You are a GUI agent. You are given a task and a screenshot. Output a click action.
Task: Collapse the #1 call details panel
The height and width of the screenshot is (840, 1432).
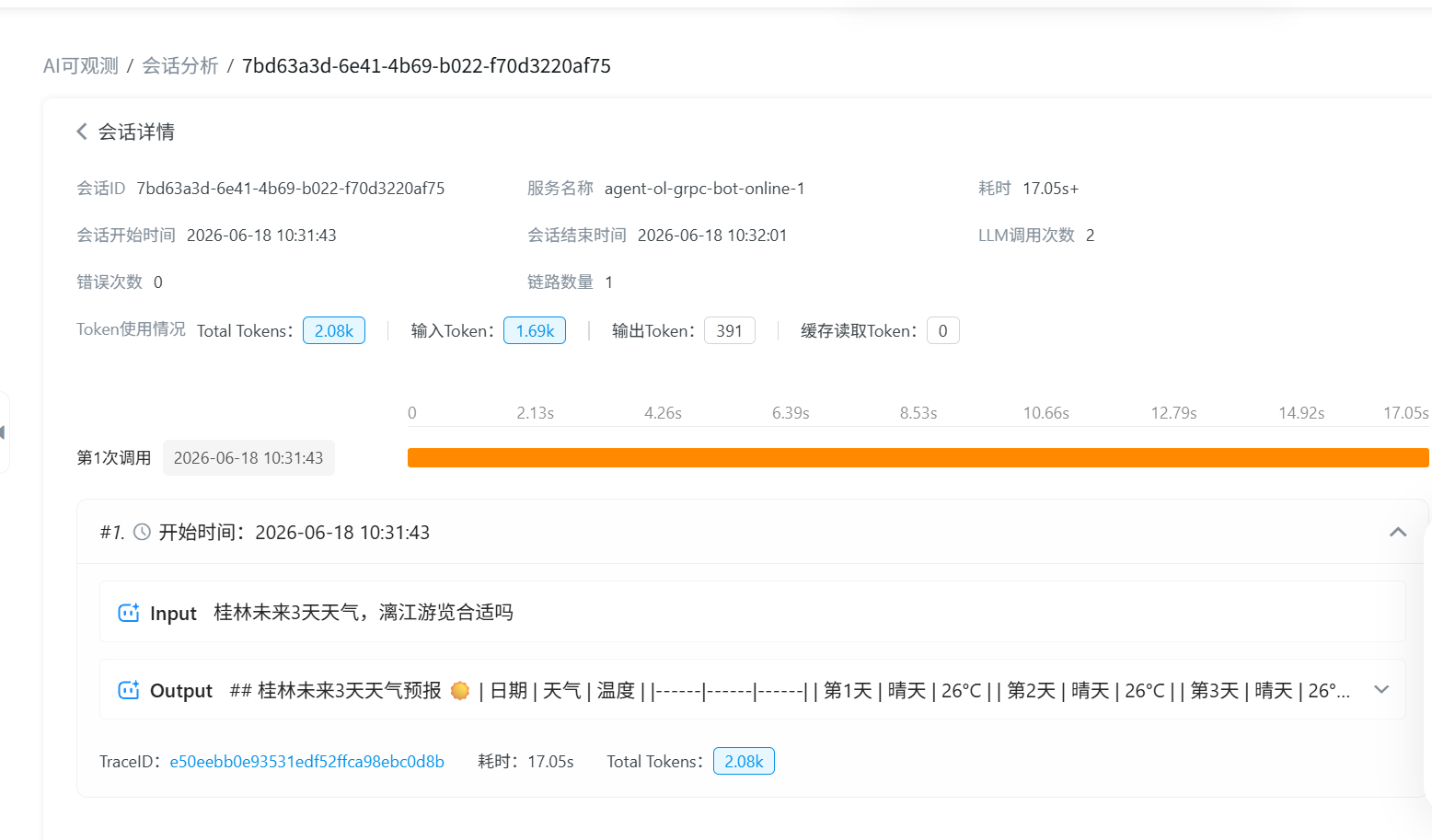(1398, 532)
